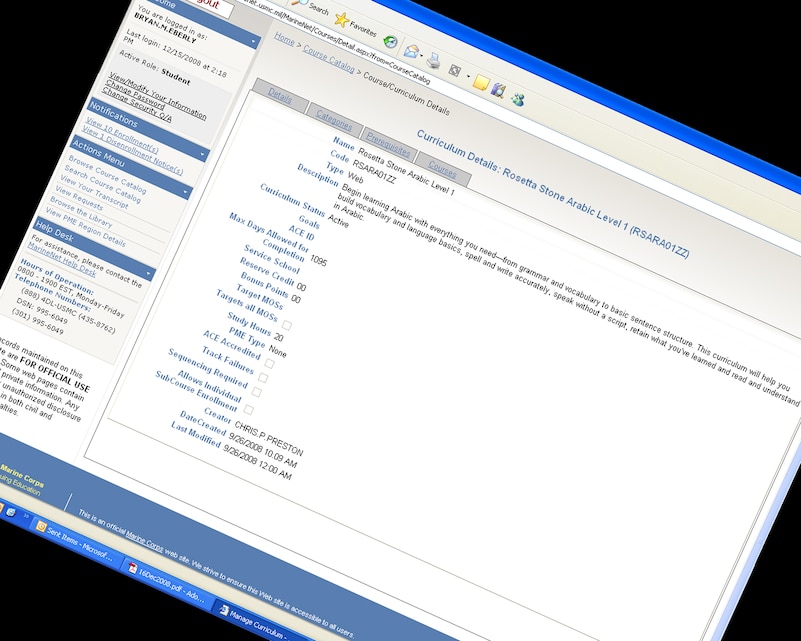Viewport: 801px width, 641px height.
Task: Select the Prerequisites tab
Action: coord(389,144)
